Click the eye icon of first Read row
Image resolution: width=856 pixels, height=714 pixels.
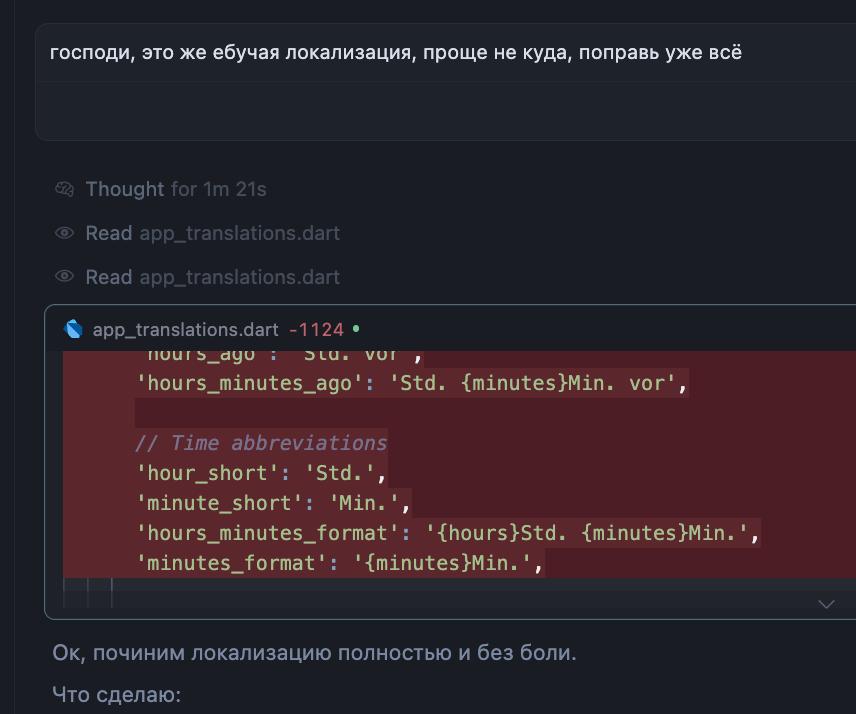(64, 233)
